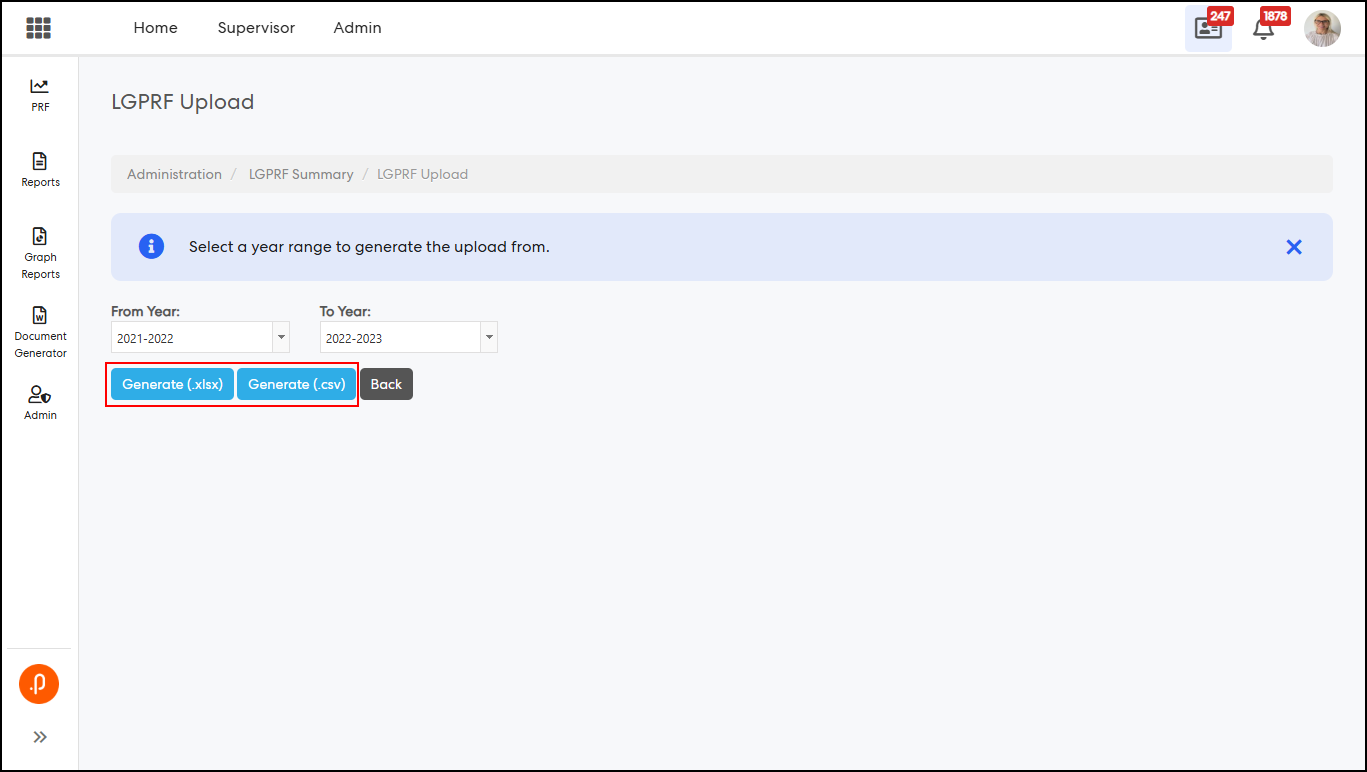Click the LGPRF Summary breadcrumb link
This screenshot has height=772, width=1367.
301,174
